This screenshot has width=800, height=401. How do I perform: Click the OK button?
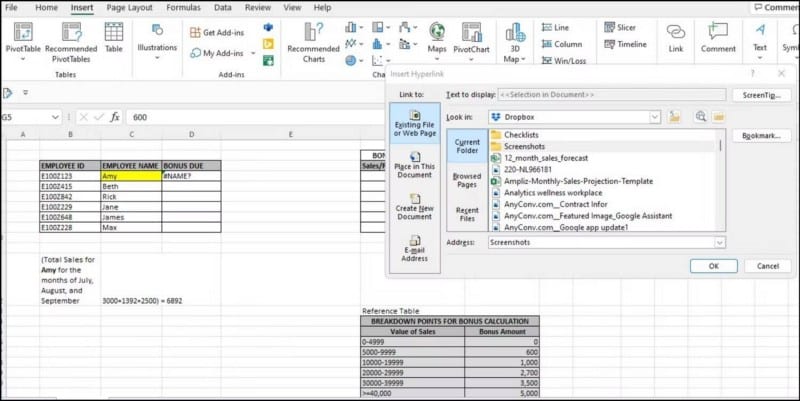[x=714, y=266]
